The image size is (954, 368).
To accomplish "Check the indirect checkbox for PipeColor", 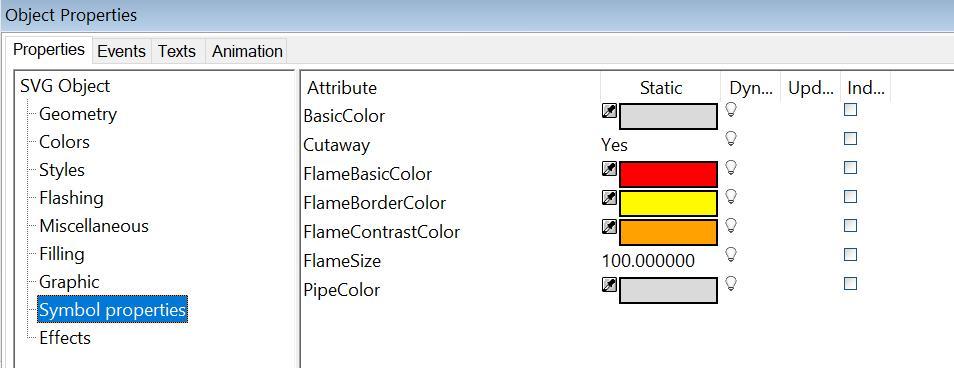I will [x=851, y=283].
